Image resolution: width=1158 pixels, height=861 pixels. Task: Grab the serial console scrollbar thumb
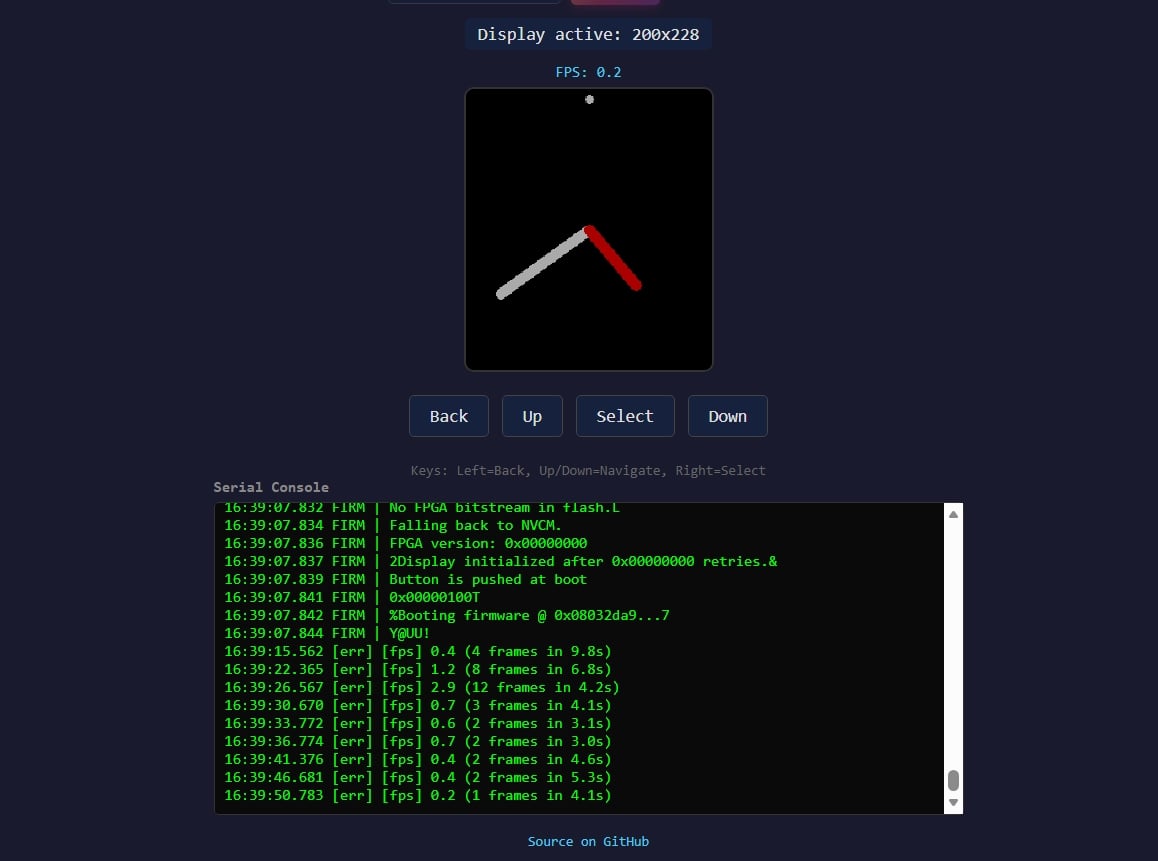[952, 781]
